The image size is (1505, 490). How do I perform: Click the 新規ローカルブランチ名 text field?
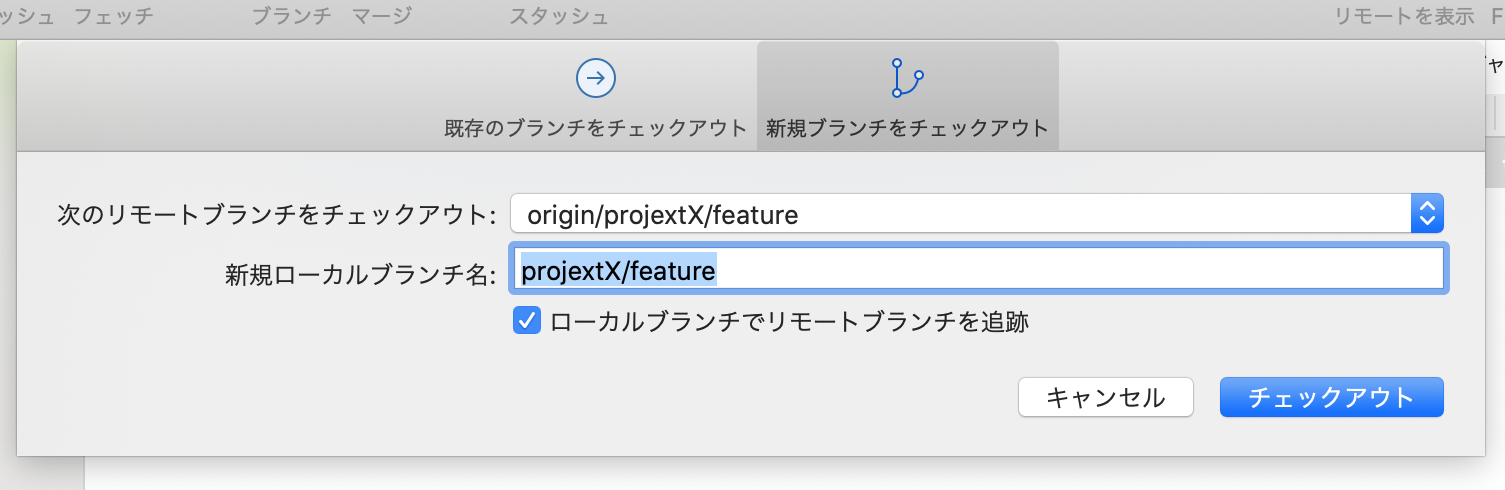(977, 269)
